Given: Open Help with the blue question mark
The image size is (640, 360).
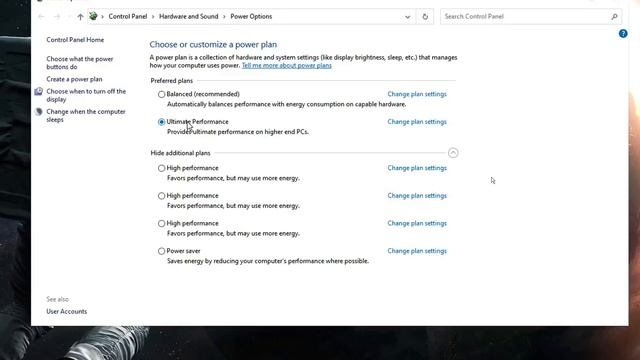Looking at the screenshot, I should coord(623,34).
